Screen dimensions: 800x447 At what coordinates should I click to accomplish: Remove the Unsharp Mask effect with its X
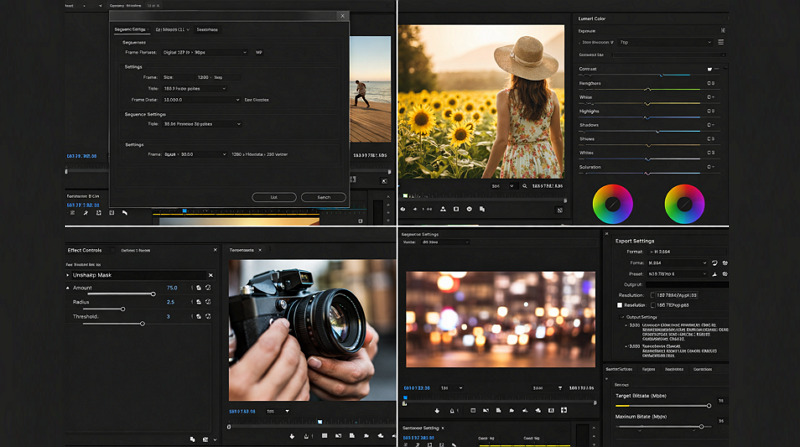[x=211, y=275]
